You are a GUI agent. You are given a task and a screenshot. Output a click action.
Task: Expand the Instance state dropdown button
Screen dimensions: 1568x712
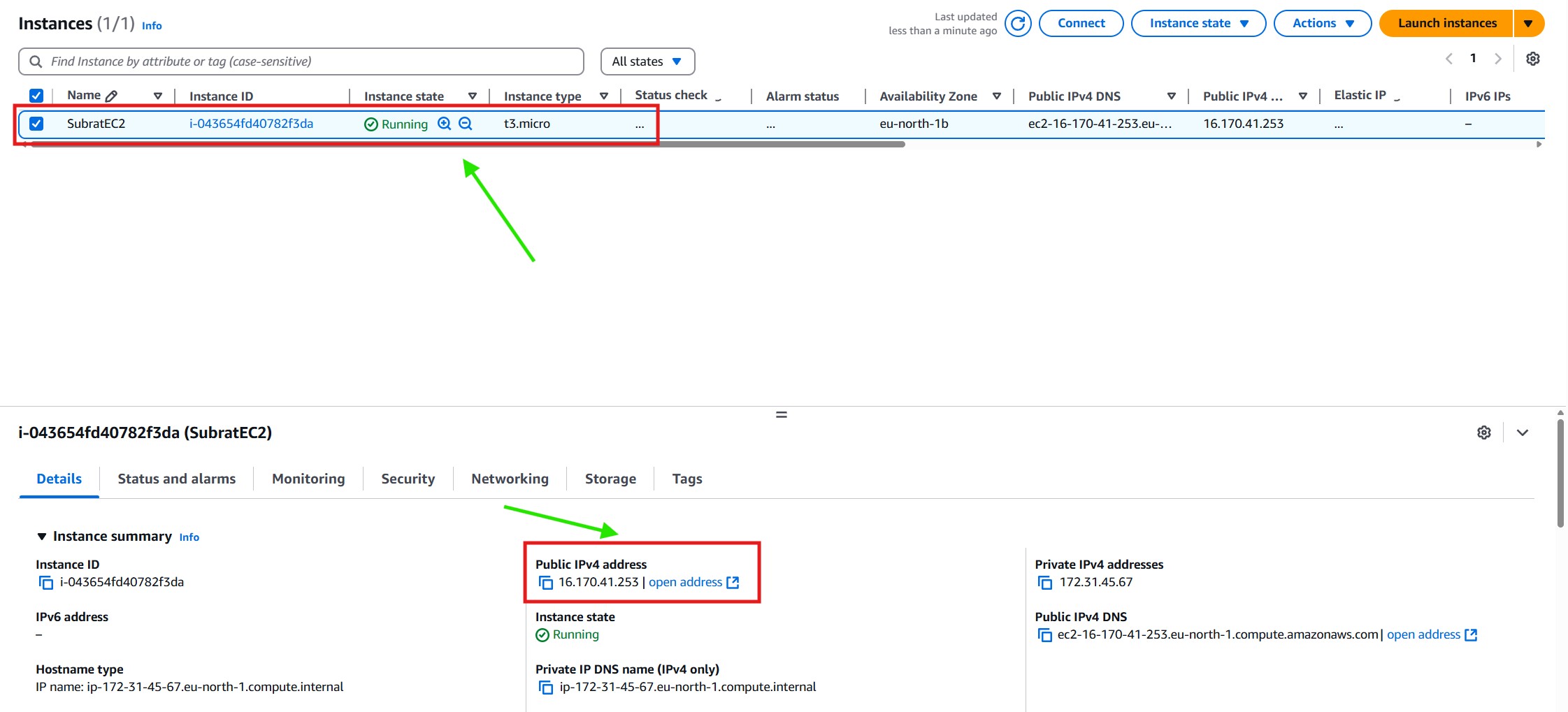point(1198,23)
